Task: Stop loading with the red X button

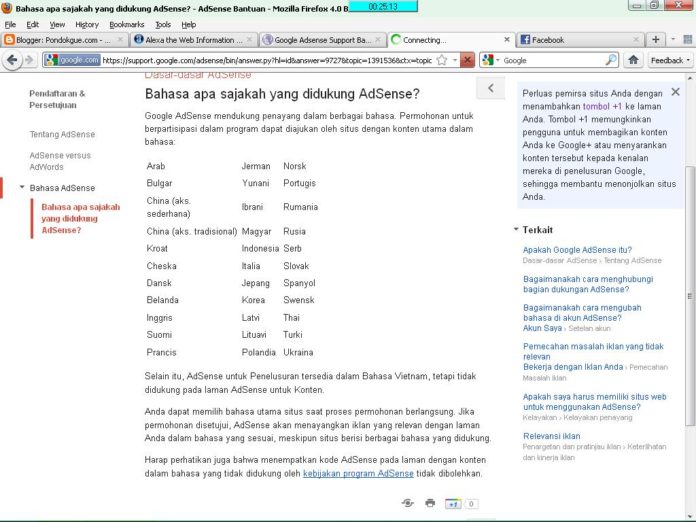Action: point(467,60)
